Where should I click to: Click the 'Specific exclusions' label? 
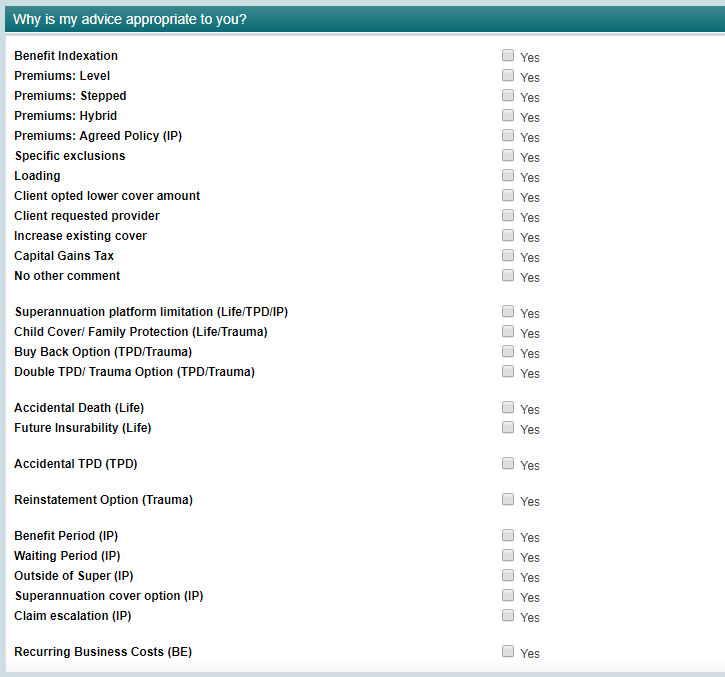[70, 156]
